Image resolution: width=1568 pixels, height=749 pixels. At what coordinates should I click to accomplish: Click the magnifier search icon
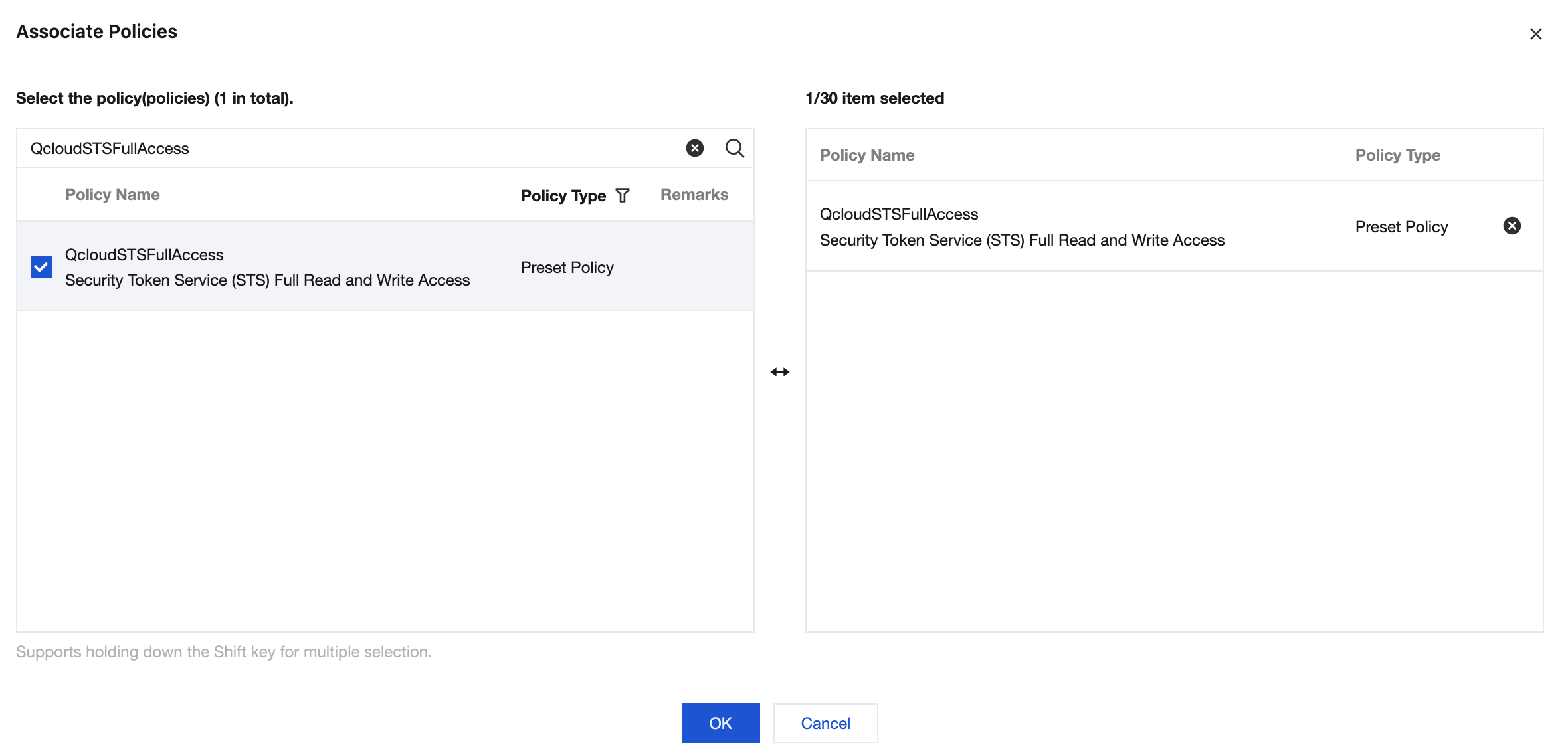(734, 148)
